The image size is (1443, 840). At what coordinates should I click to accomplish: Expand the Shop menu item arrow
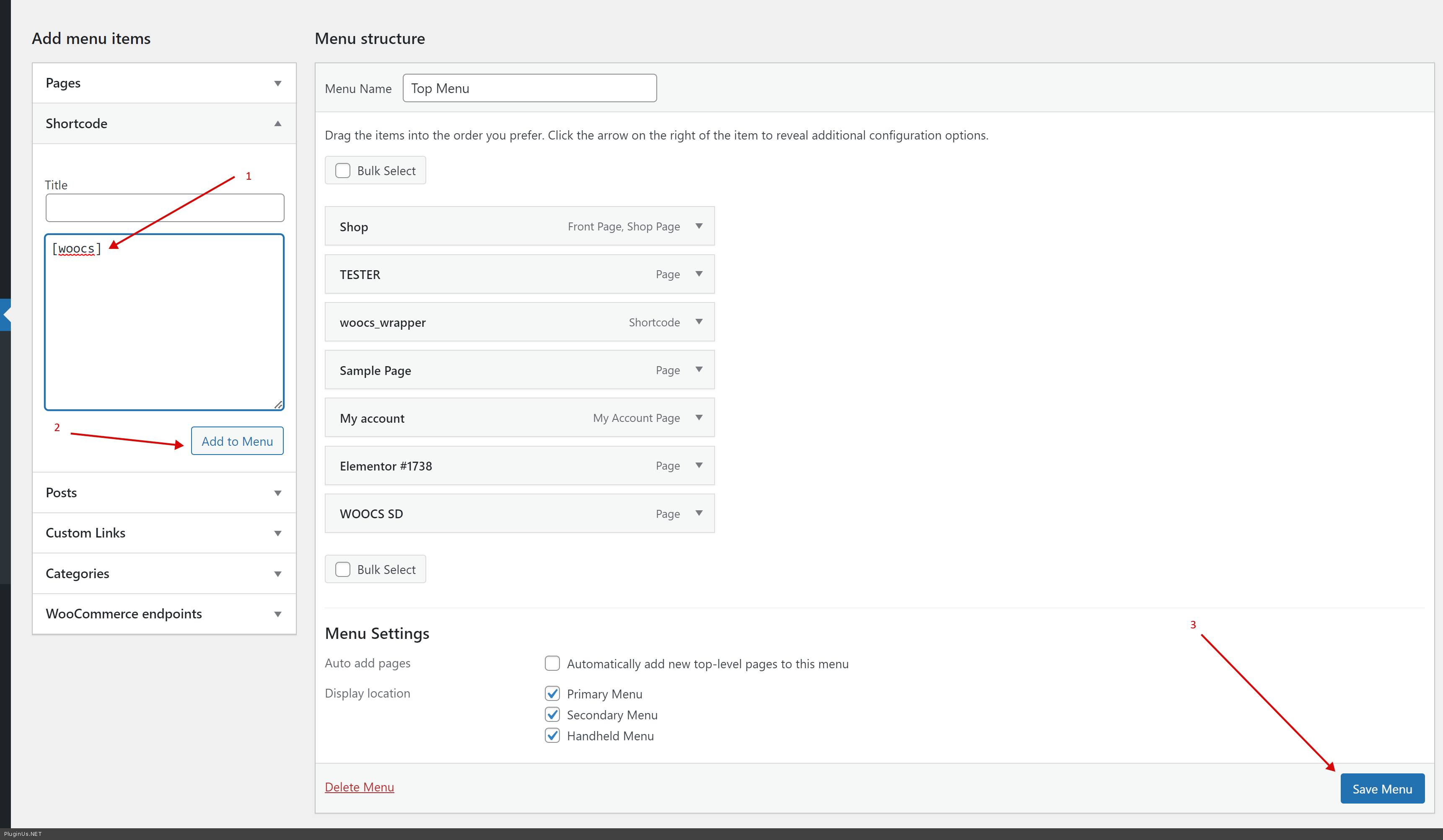(x=699, y=226)
